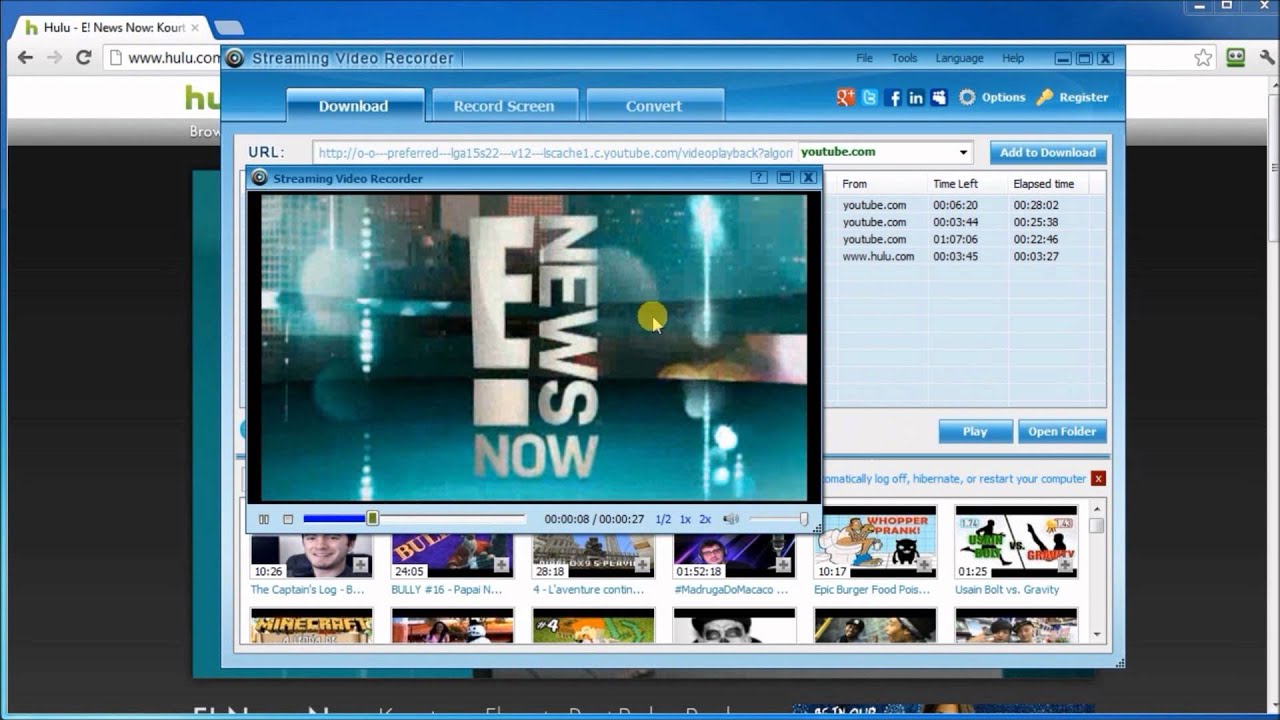The height and width of the screenshot is (720, 1280).
Task: Open the Register link
Action: (1084, 97)
